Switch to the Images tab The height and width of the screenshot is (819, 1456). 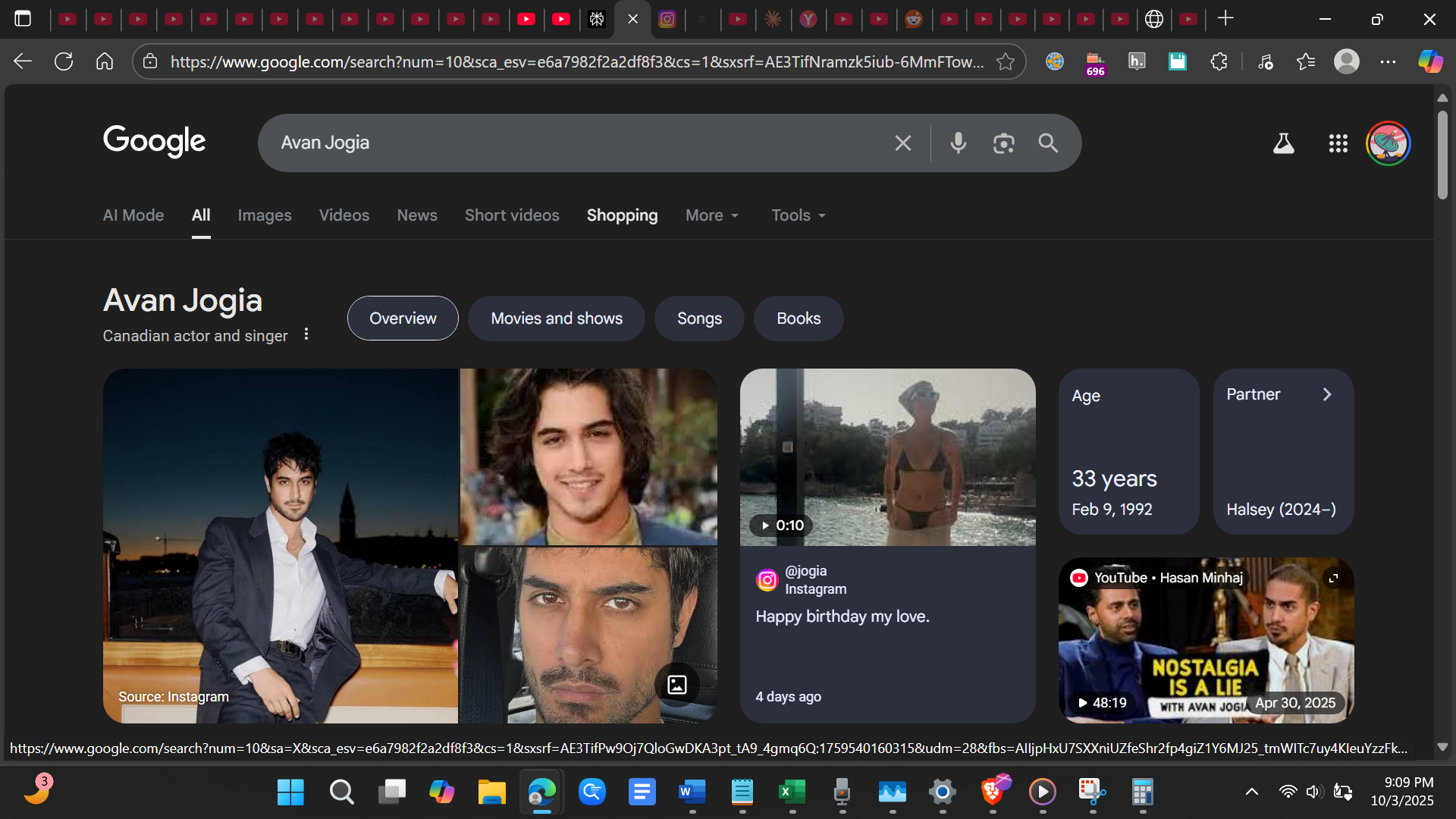[264, 215]
